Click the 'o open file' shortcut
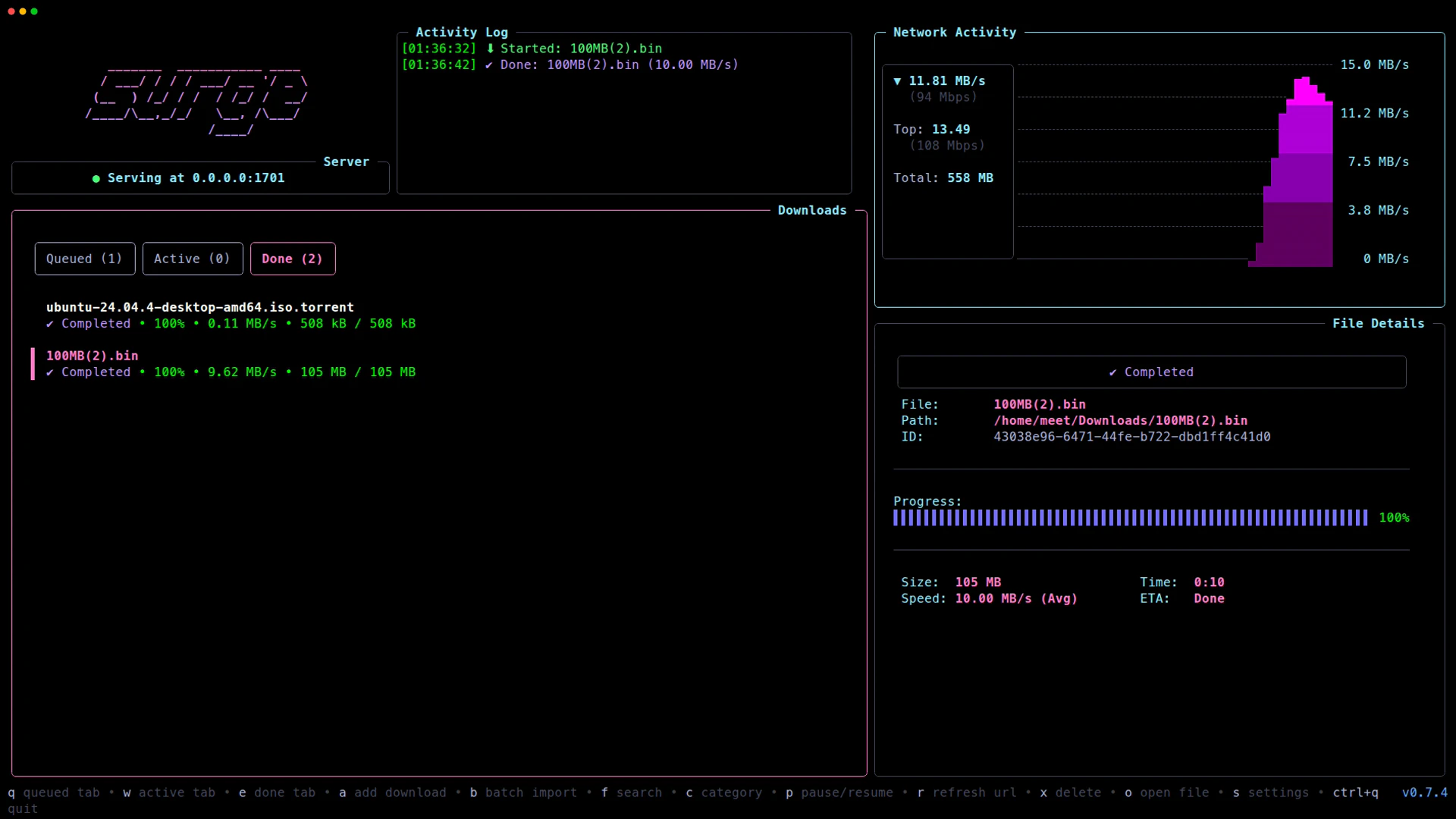Image resolution: width=1456 pixels, height=819 pixels. (1168, 792)
